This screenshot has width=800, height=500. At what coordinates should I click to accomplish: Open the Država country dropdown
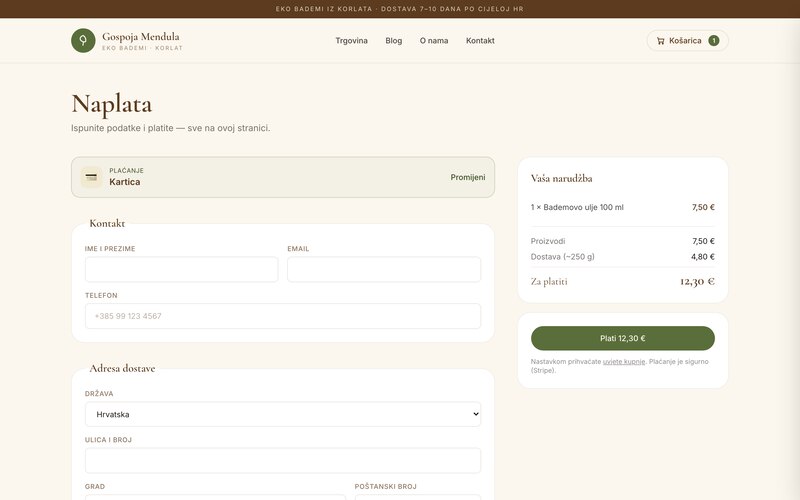(283, 414)
